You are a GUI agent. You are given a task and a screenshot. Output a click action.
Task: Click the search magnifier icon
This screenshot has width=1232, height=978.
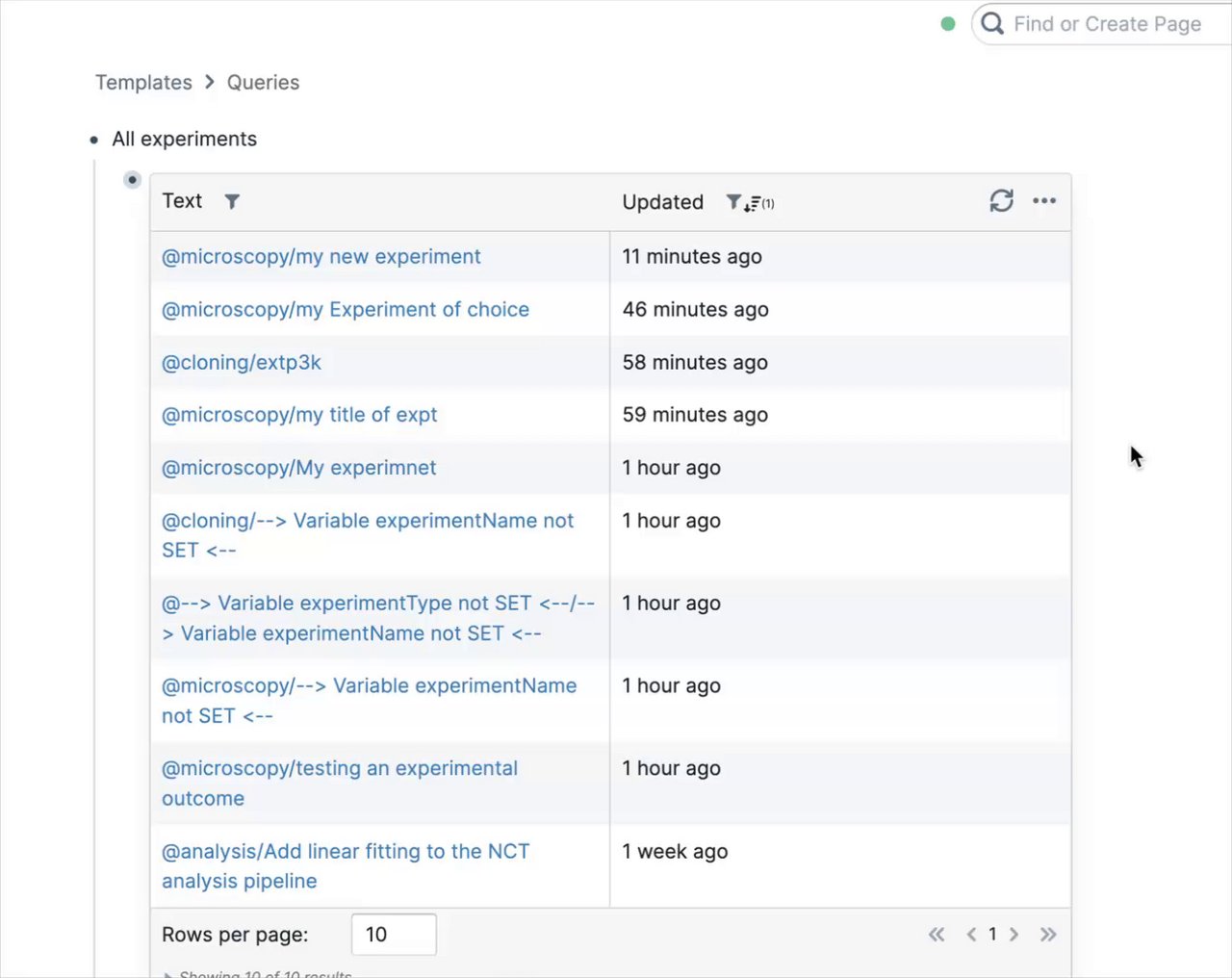[992, 24]
